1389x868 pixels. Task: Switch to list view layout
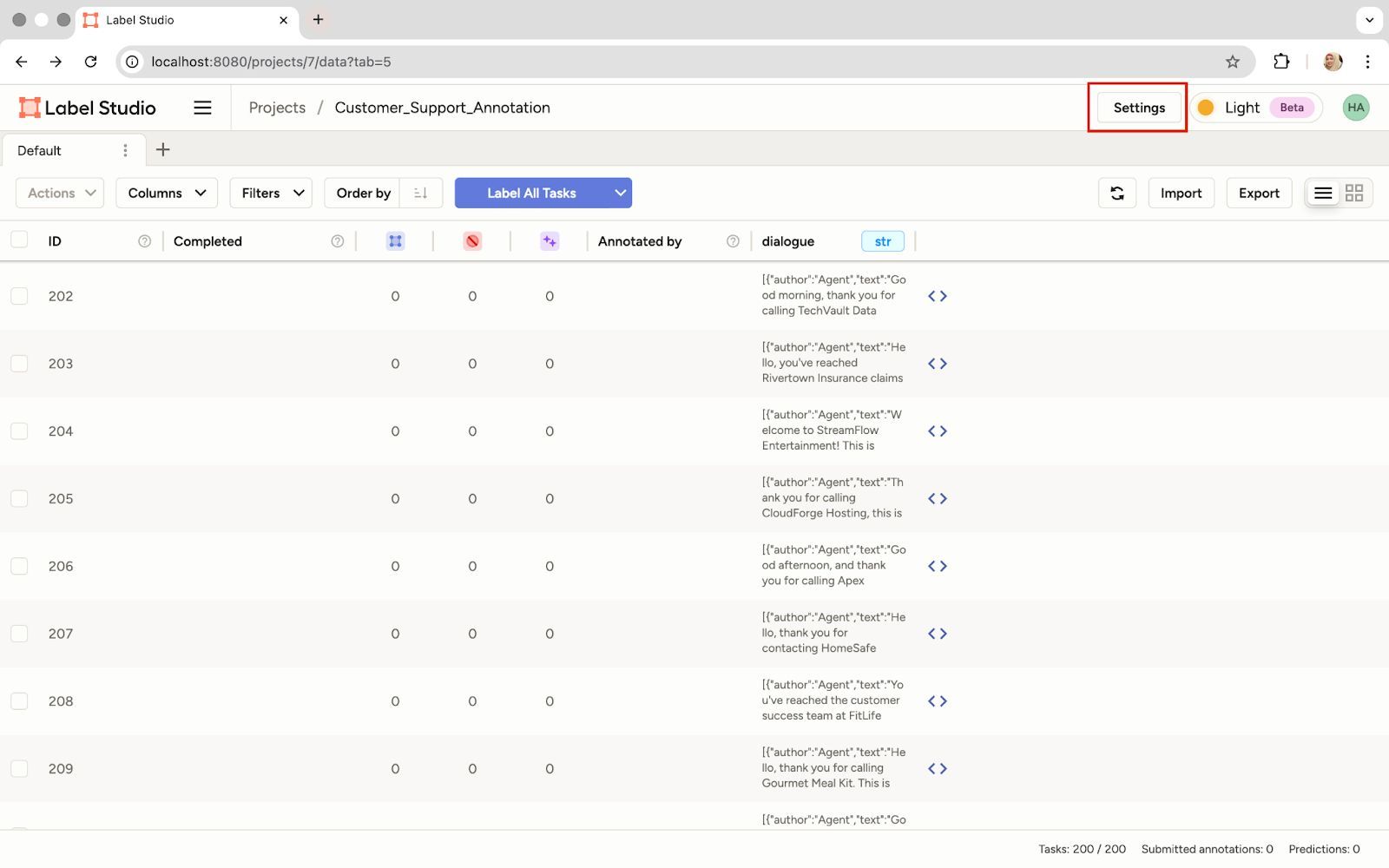point(1322,193)
